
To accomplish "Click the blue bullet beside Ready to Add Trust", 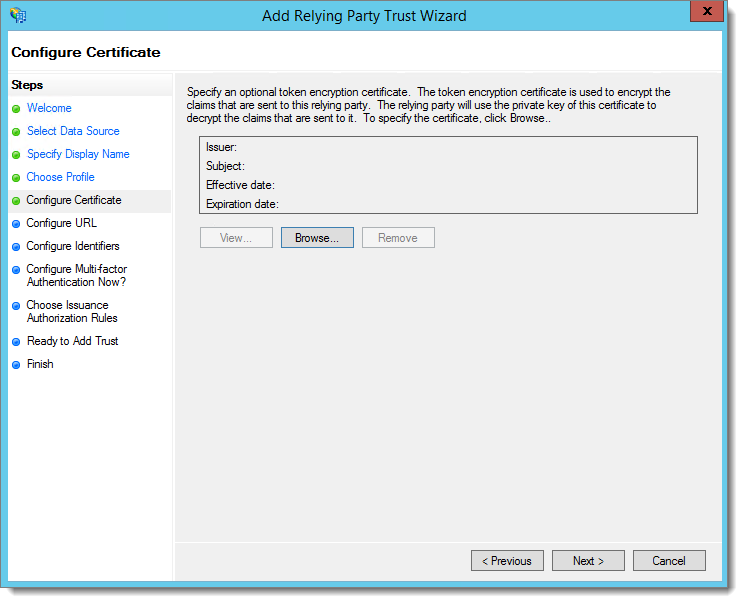I will pyautogui.click(x=16, y=342).
